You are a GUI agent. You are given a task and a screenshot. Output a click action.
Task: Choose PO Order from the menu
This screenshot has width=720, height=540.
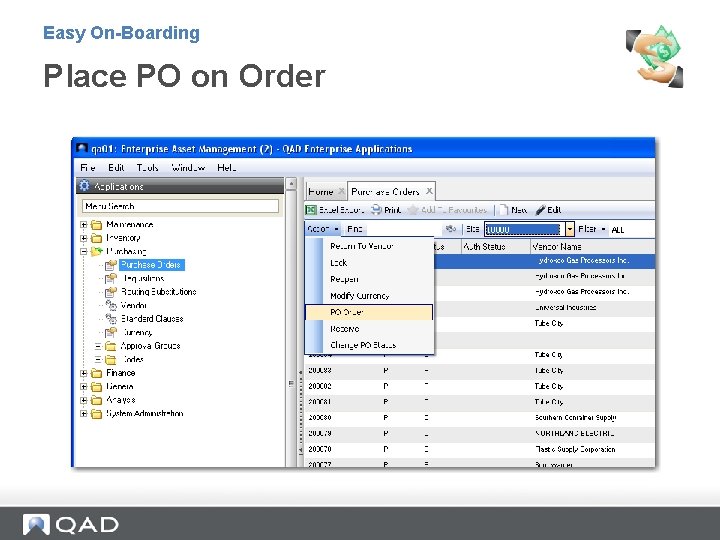[370, 312]
